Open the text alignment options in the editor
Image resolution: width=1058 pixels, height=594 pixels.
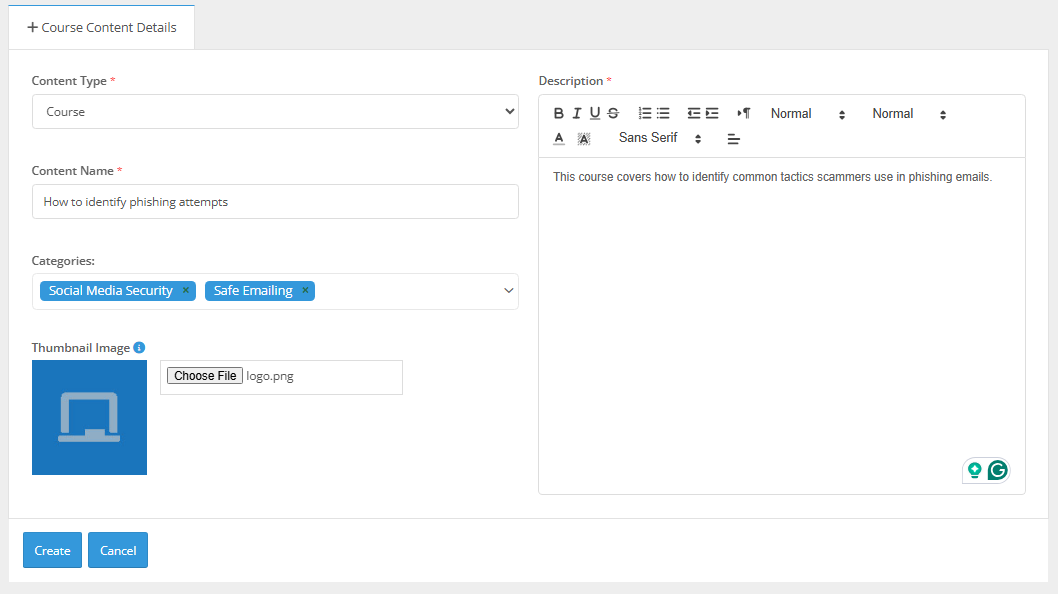pyautogui.click(x=733, y=138)
